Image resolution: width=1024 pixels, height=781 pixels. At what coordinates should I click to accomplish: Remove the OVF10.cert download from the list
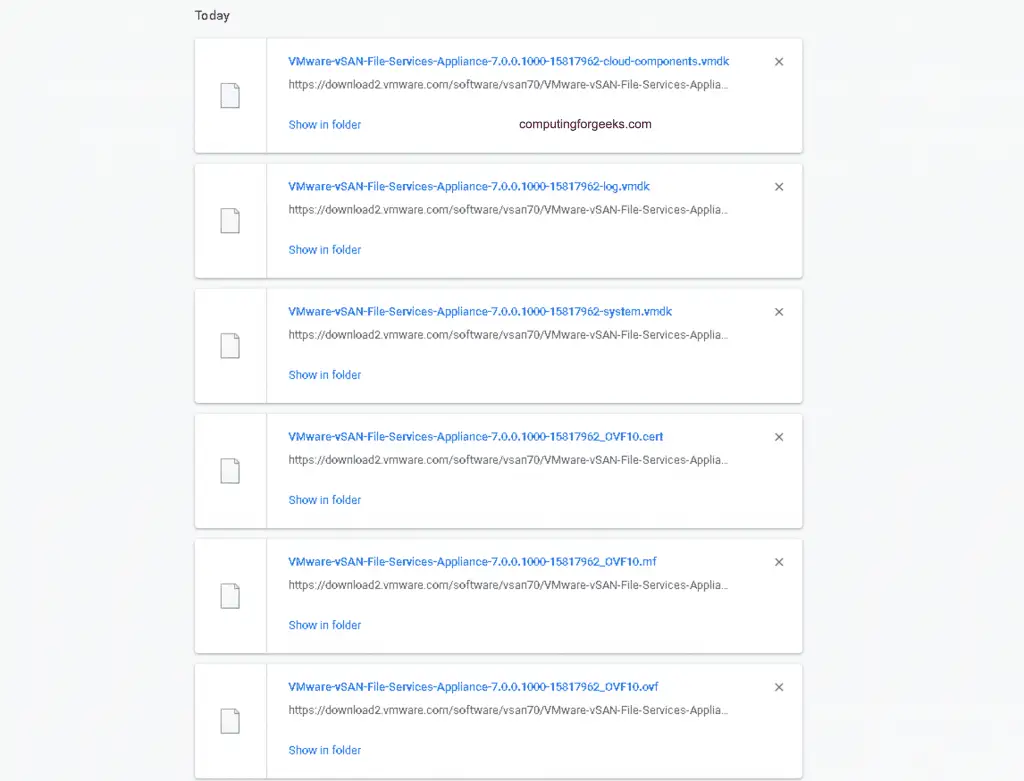(x=779, y=437)
